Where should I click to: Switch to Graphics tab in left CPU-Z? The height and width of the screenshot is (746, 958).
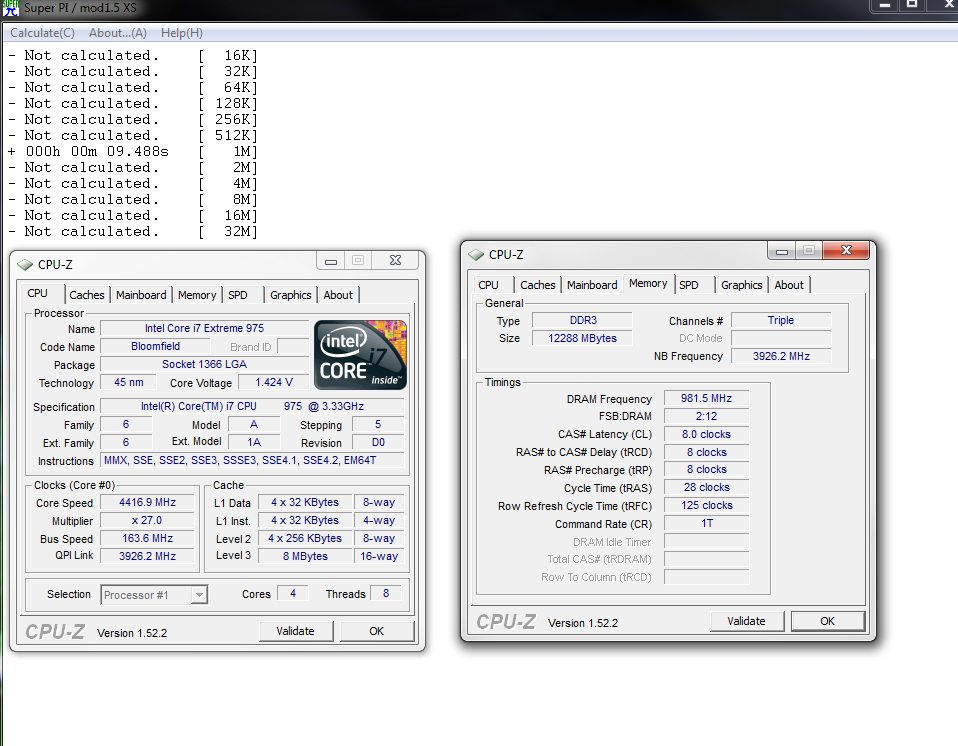point(291,295)
